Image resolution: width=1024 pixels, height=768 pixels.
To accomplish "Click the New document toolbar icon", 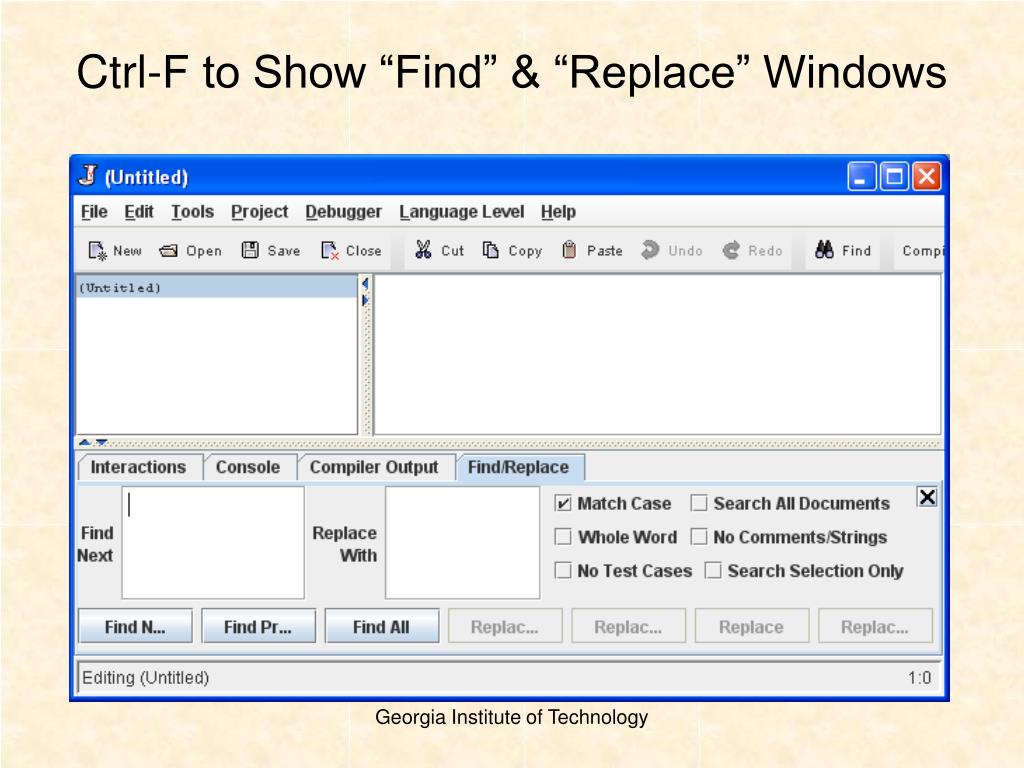I will click(x=97, y=251).
